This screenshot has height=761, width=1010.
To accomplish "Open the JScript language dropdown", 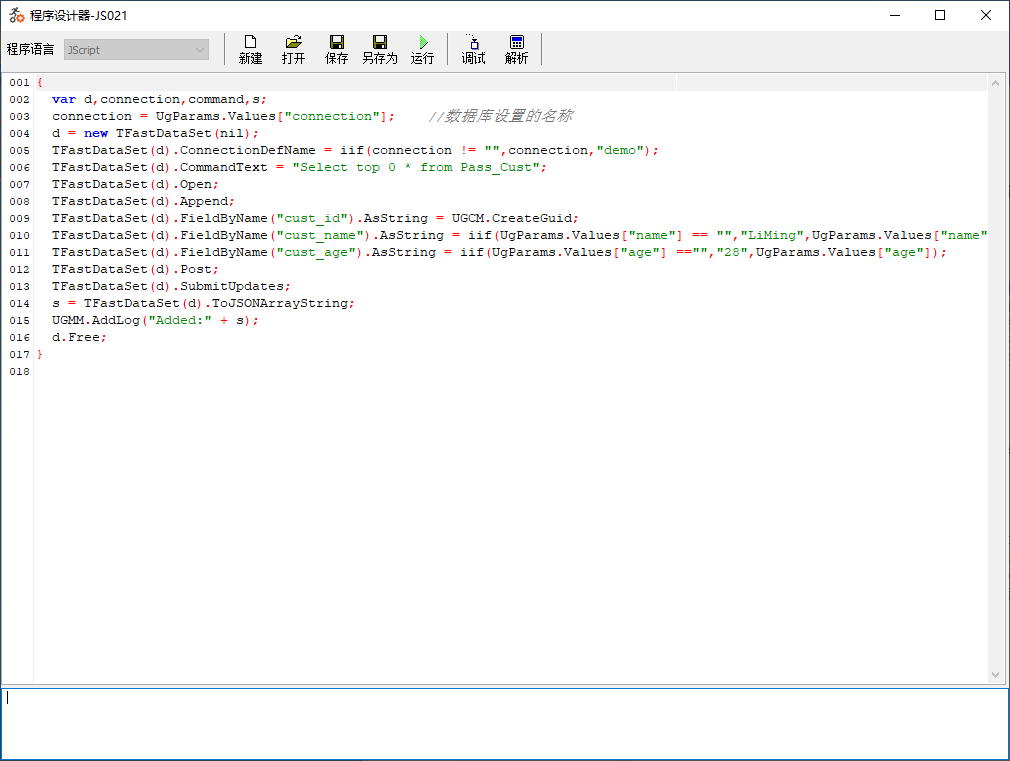I will point(136,50).
